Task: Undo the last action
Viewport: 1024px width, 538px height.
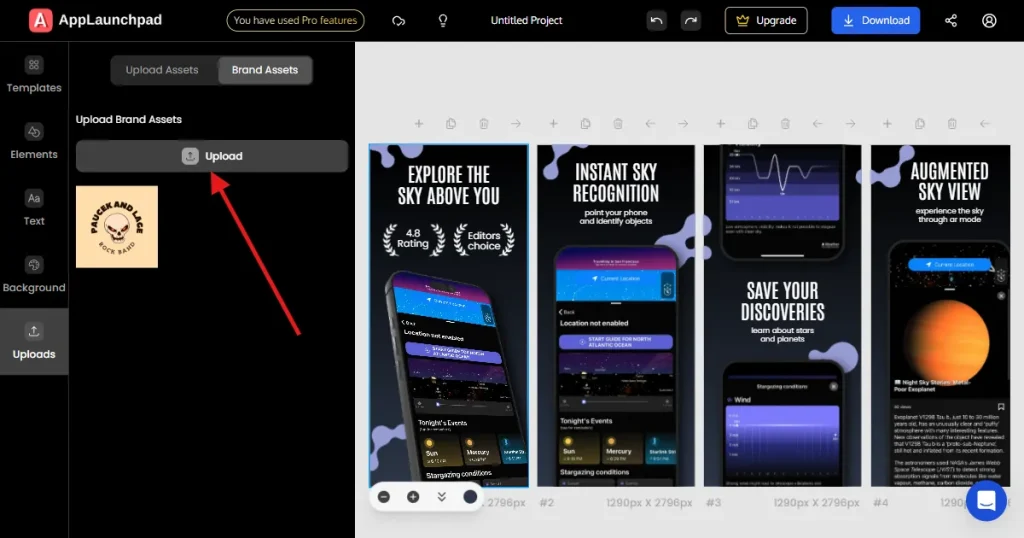Action: [x=656, y=20]
